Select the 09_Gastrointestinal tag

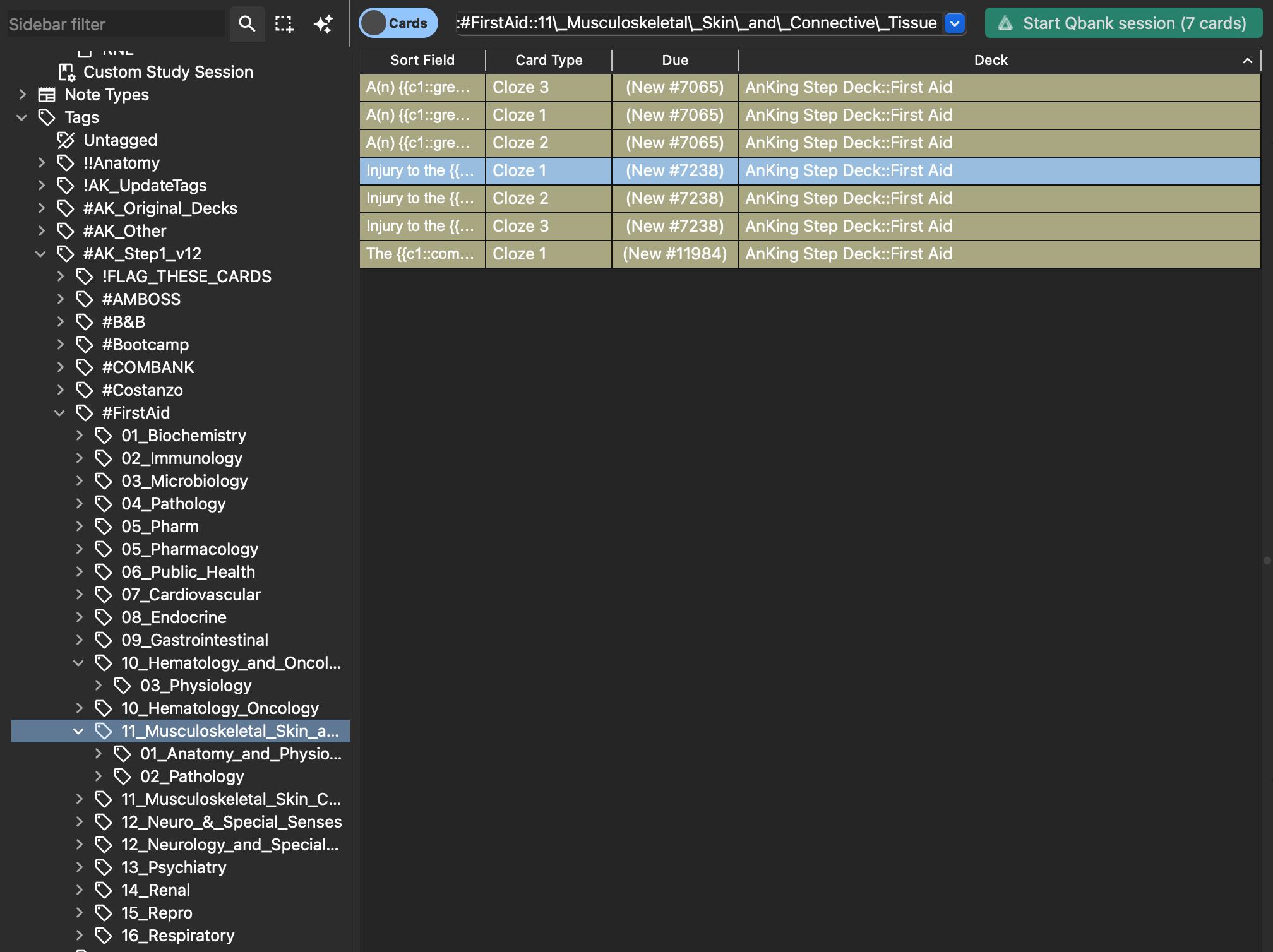(x=194, y=640)
